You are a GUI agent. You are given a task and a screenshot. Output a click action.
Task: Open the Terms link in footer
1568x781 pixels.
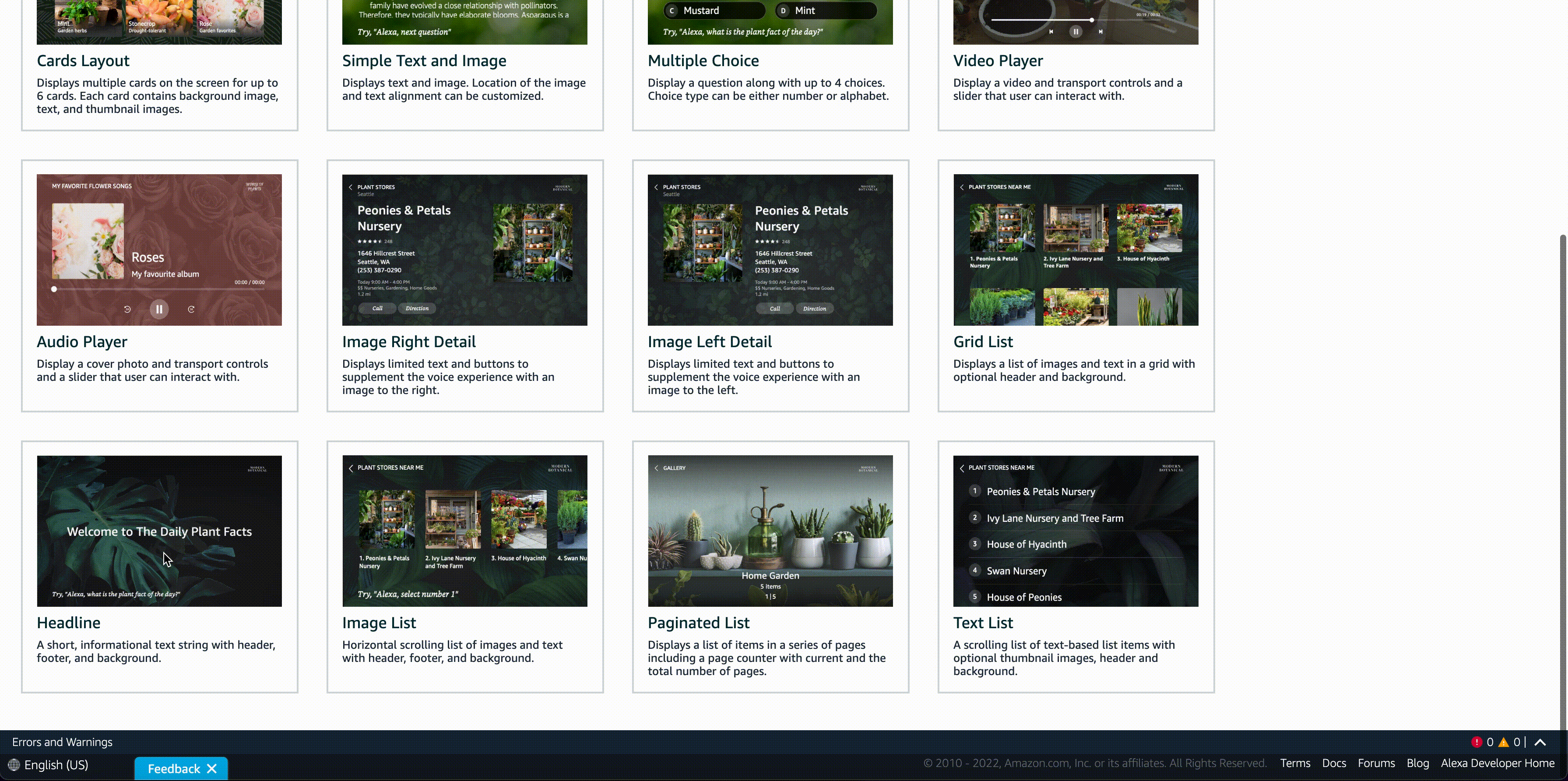(1295, 763)
